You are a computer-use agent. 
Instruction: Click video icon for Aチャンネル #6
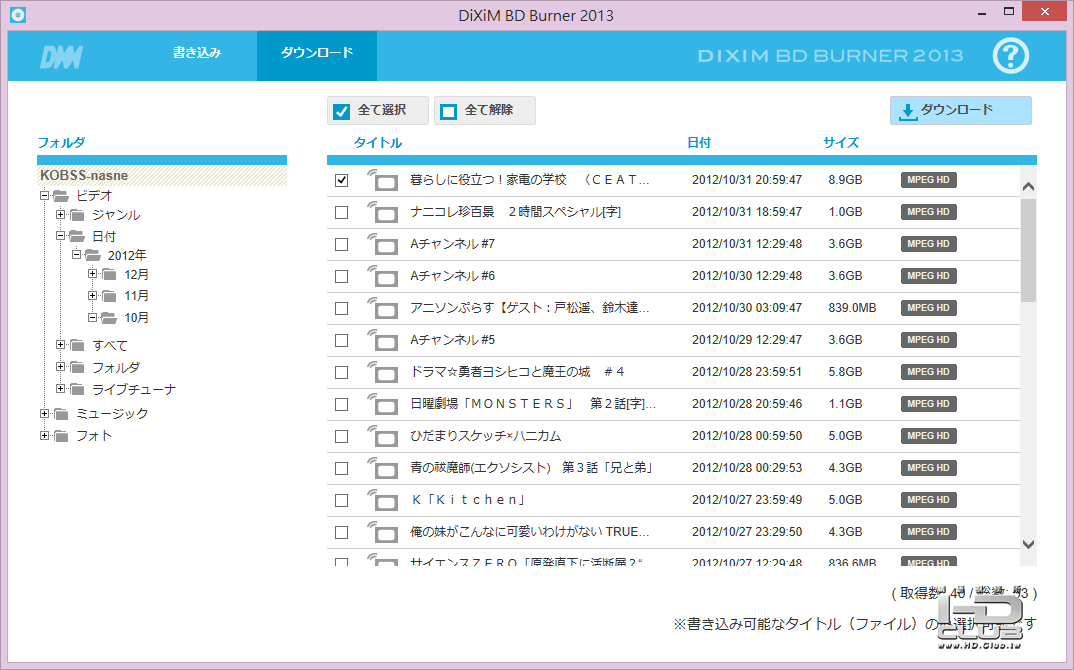(x=382, y=276)
